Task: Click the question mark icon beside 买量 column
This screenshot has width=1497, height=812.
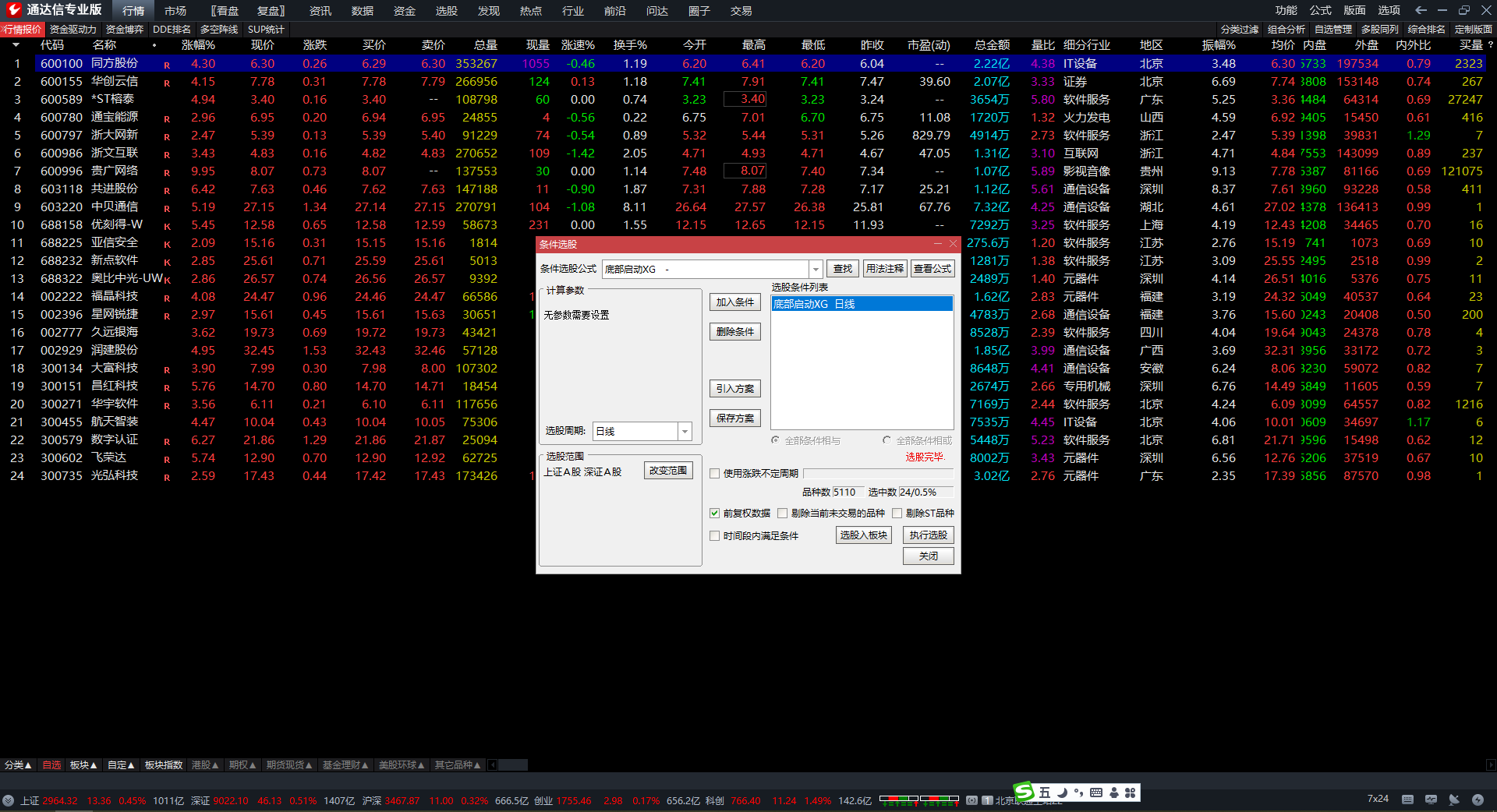Action: pos(1491,45)
